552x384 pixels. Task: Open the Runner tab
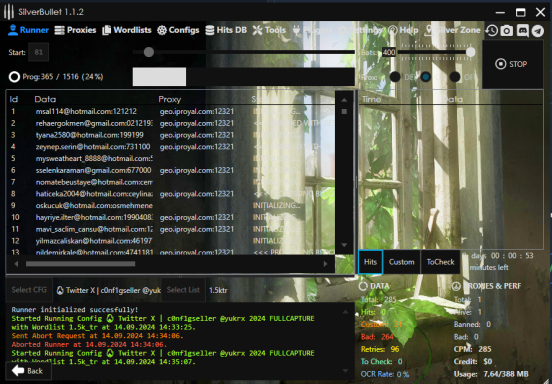[x=28, y=30]
